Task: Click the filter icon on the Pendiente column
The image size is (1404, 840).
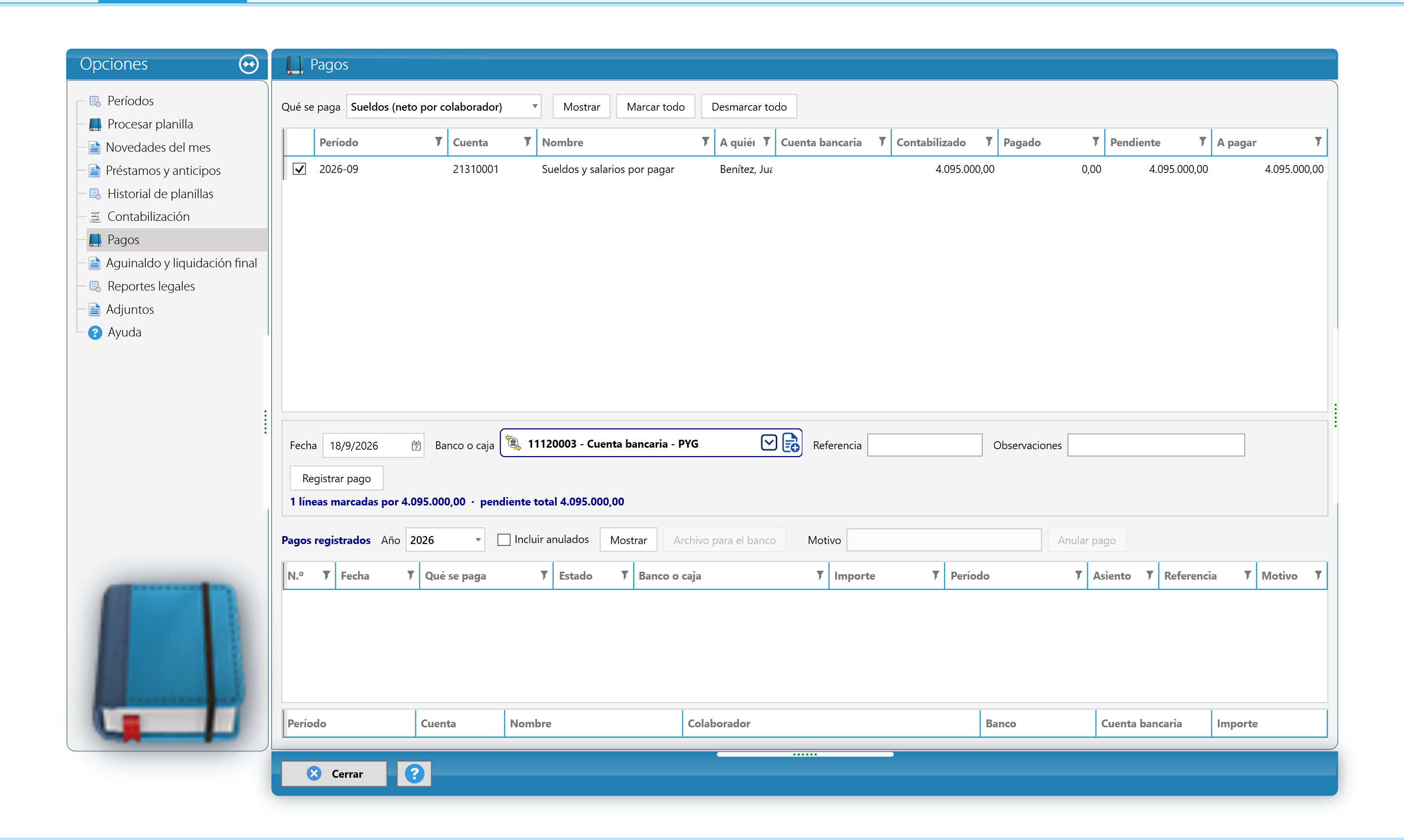Action: (1202, 141)
